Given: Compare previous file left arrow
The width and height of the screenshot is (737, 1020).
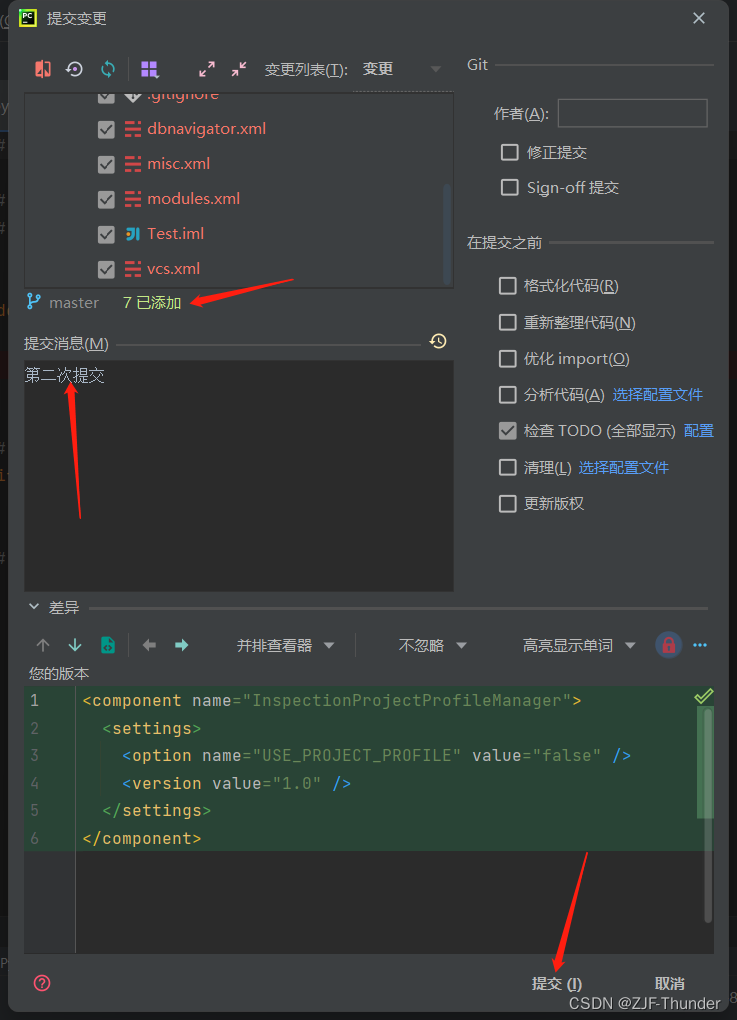Looking at the screenshot, I should (150, 645).
